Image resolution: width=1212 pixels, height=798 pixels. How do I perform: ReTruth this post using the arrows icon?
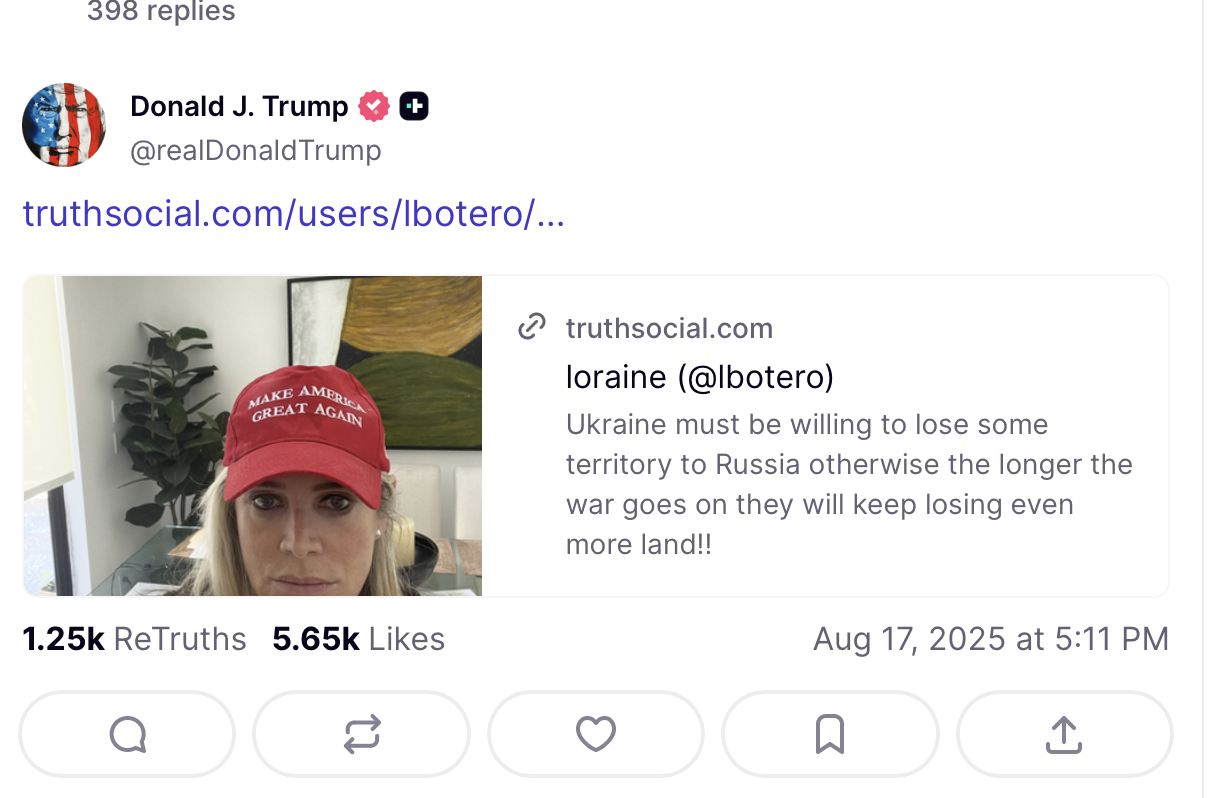tap(361, 735)
